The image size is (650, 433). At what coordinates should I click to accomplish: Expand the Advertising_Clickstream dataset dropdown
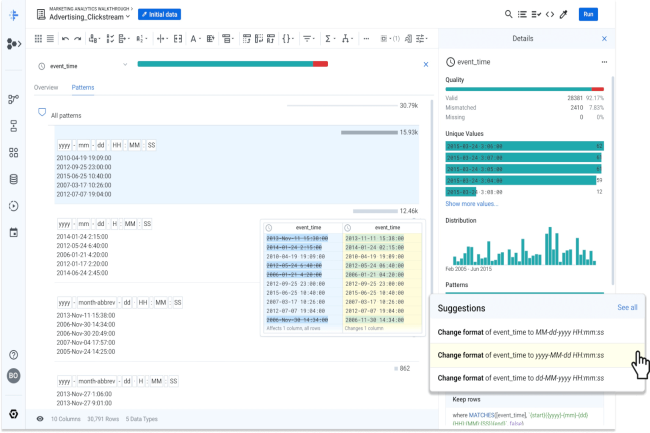(x=128, y=17)
